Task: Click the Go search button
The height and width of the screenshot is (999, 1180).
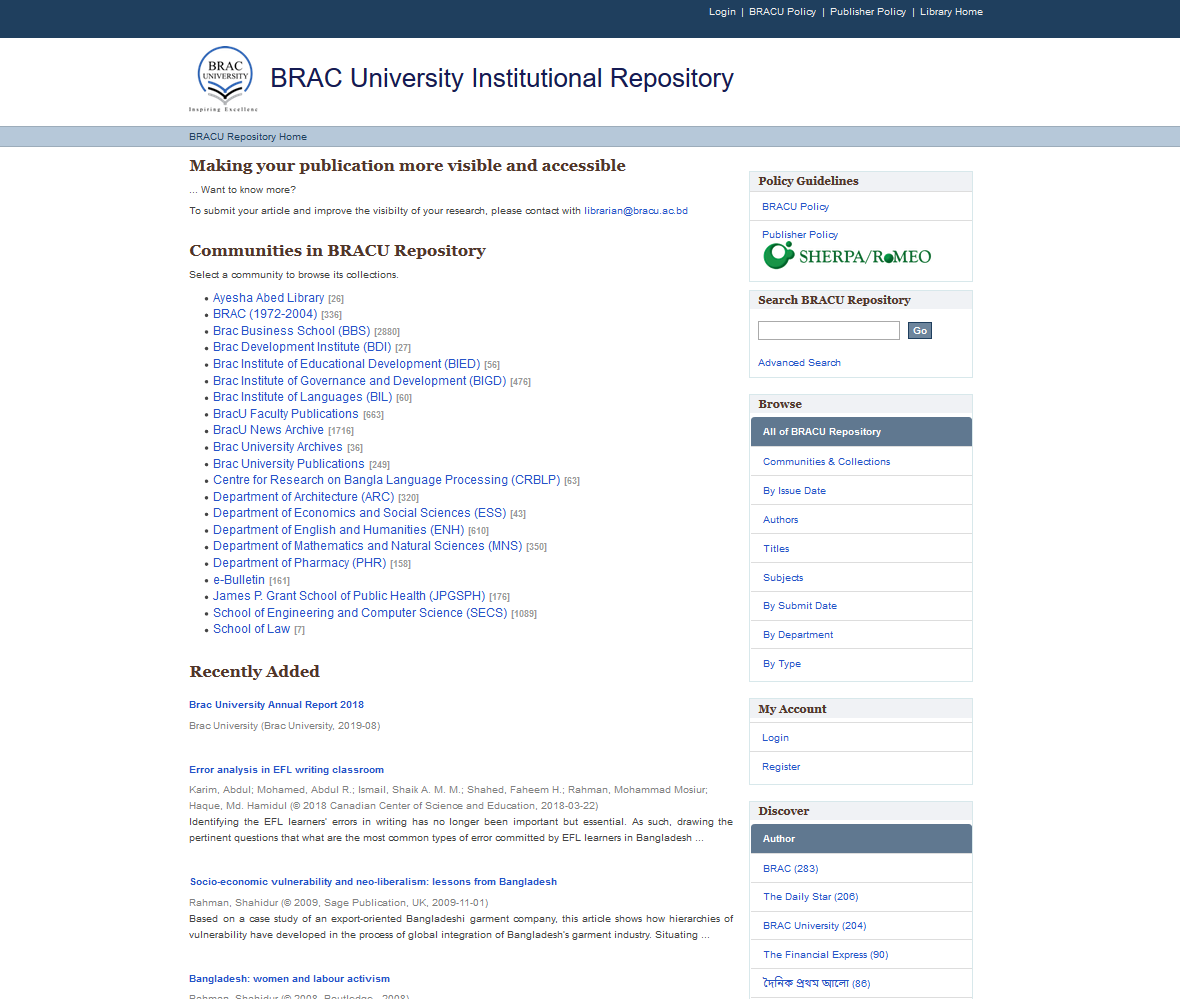Action: [x=920, y=330]
